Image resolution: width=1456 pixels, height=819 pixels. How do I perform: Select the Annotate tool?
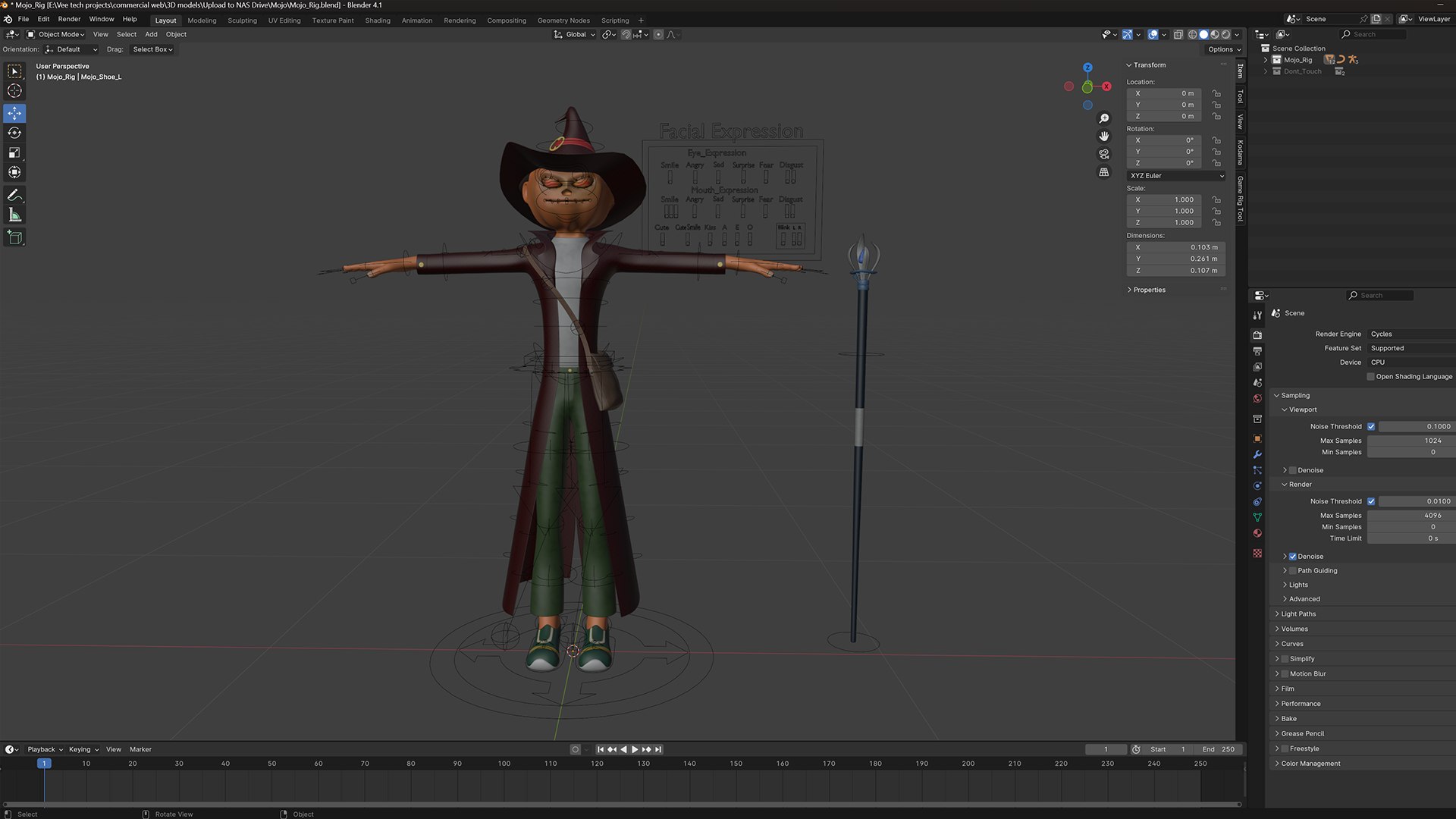[x=14, y=196]
